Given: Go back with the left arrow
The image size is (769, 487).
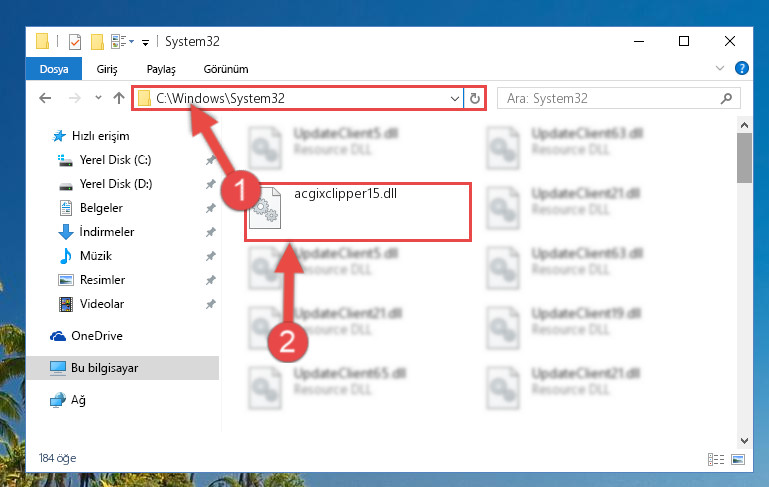Looking at the screenshot, I should click(x=45, y=98).
